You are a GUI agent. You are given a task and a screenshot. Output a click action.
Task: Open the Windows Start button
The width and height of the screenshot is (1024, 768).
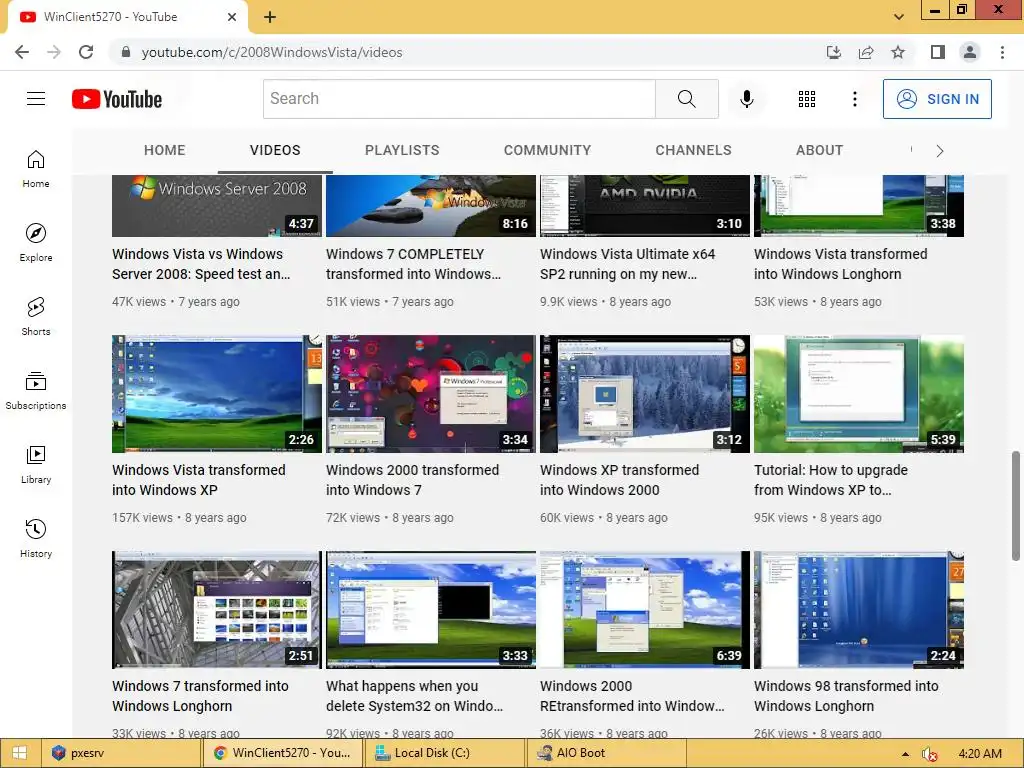(20, 753)
